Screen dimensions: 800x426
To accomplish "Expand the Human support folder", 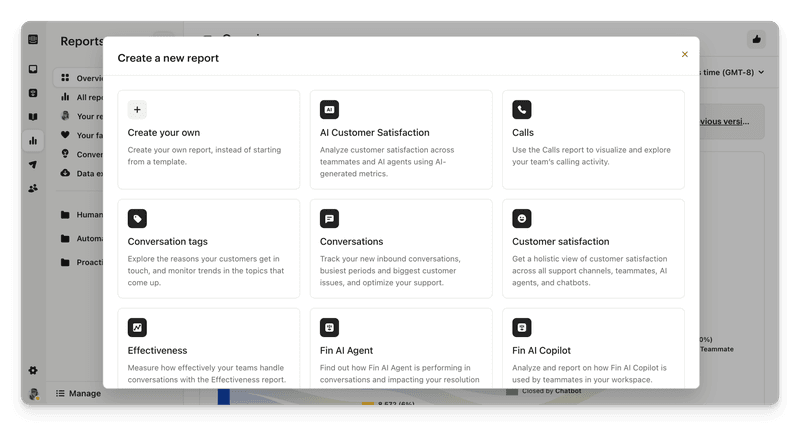I will pyautogui.click(x=81, y=215).
